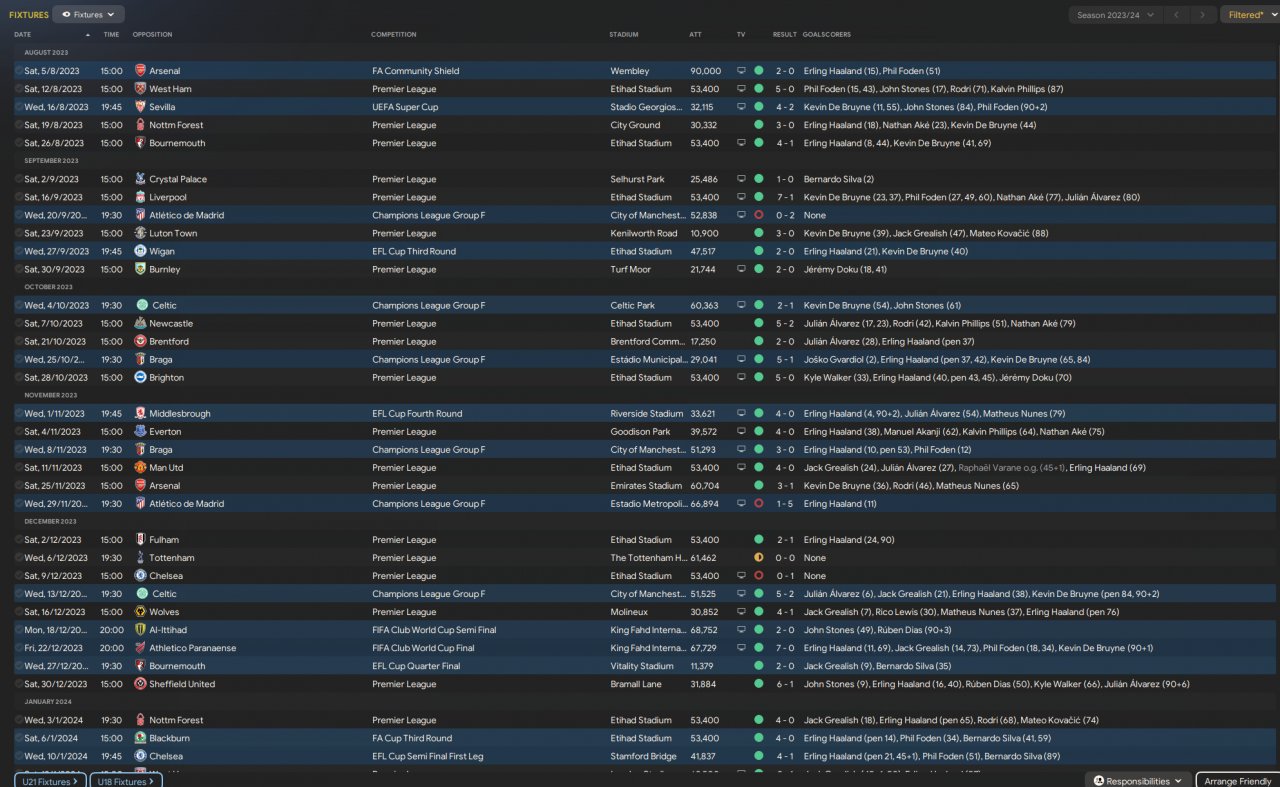Click the Middlesbrough club badge
The height and width of the screenshot is (787, 1280).
(x=140, y=413)
